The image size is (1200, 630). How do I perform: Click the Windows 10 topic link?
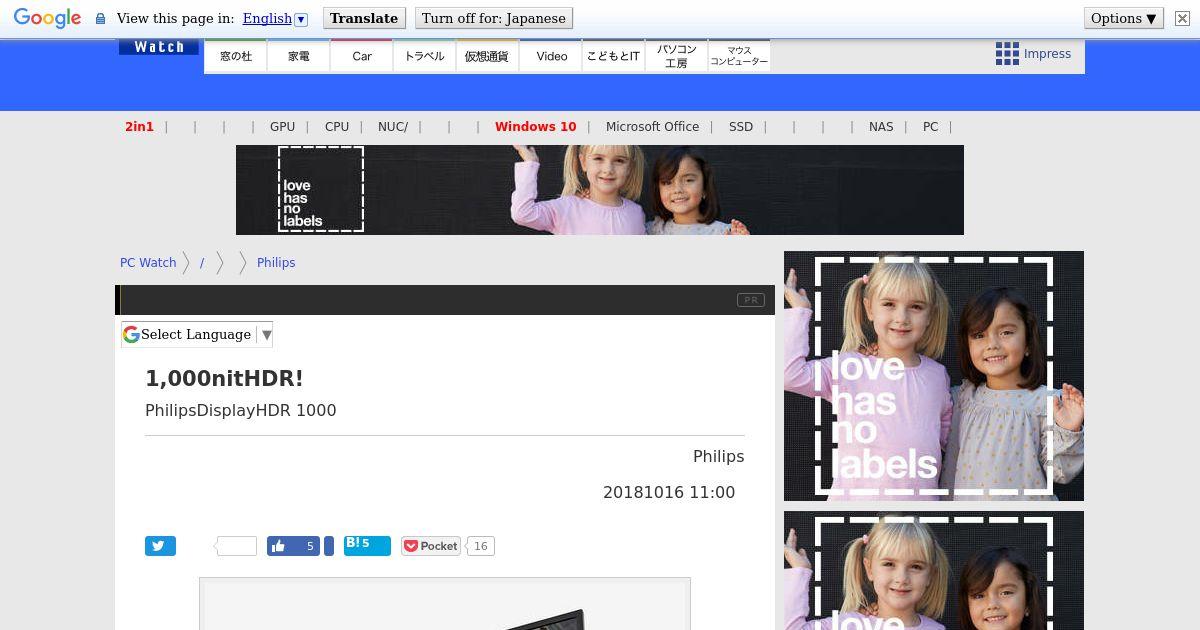click(536, 127)
